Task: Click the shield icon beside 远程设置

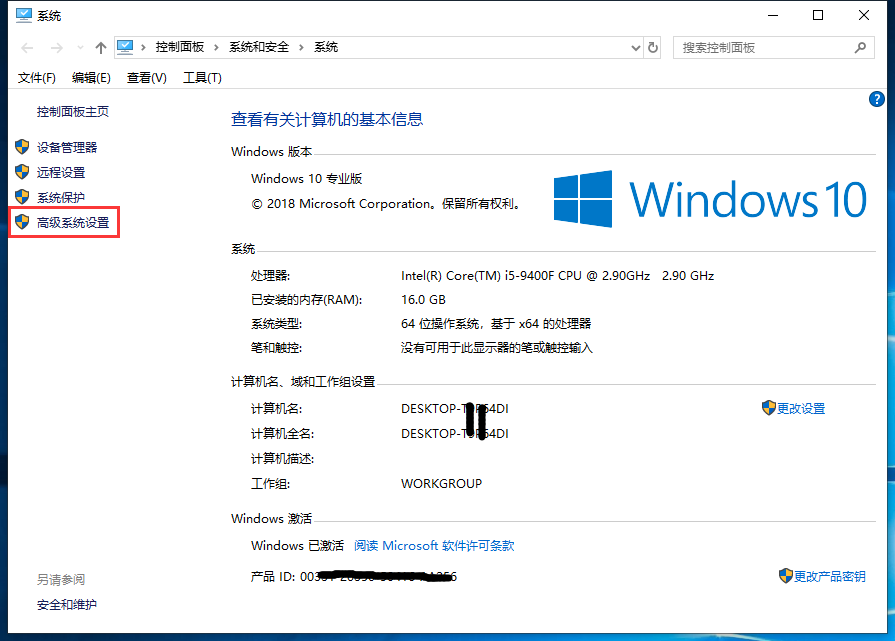Action: point(22,172)
